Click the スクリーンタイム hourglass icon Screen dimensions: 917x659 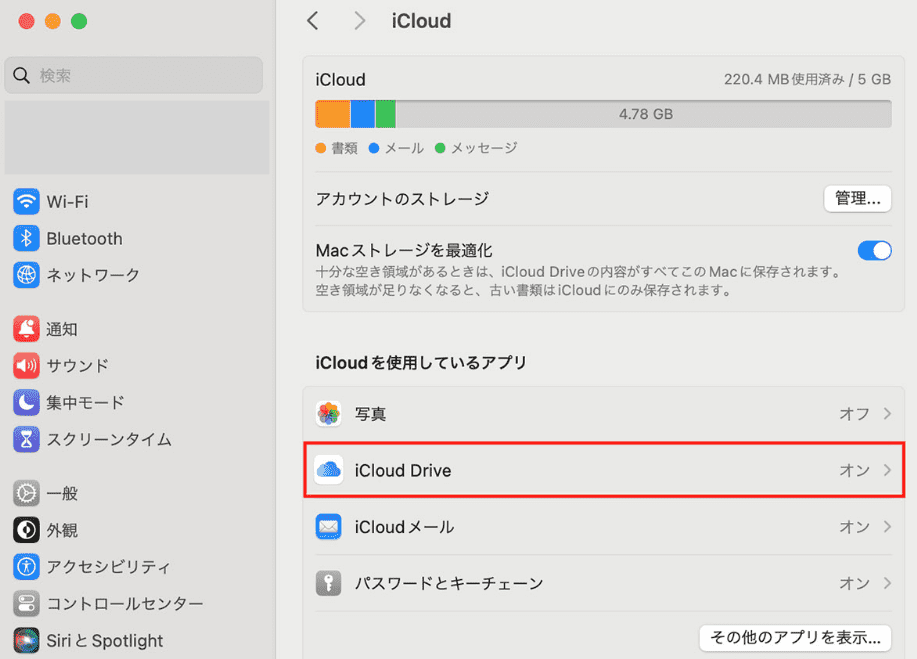tap(26, 439)
